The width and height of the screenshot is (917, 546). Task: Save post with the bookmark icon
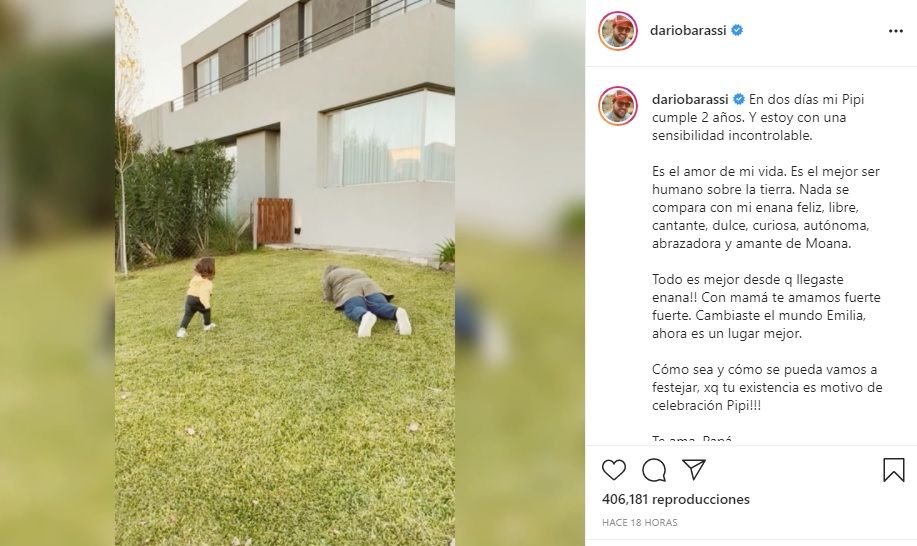pos(894,470)
